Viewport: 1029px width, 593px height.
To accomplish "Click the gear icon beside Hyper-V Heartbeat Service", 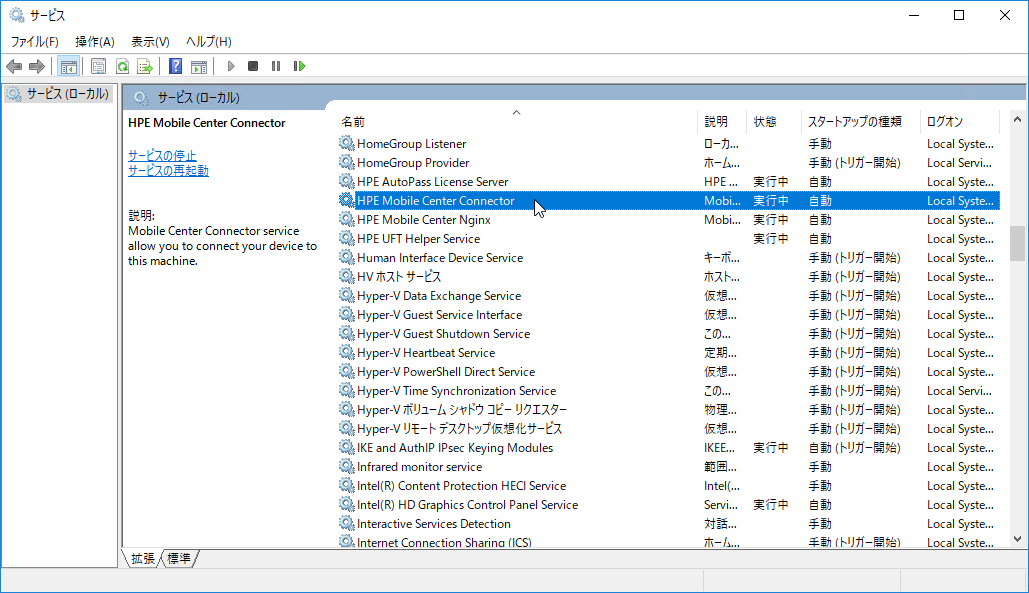I will [346, 352].
